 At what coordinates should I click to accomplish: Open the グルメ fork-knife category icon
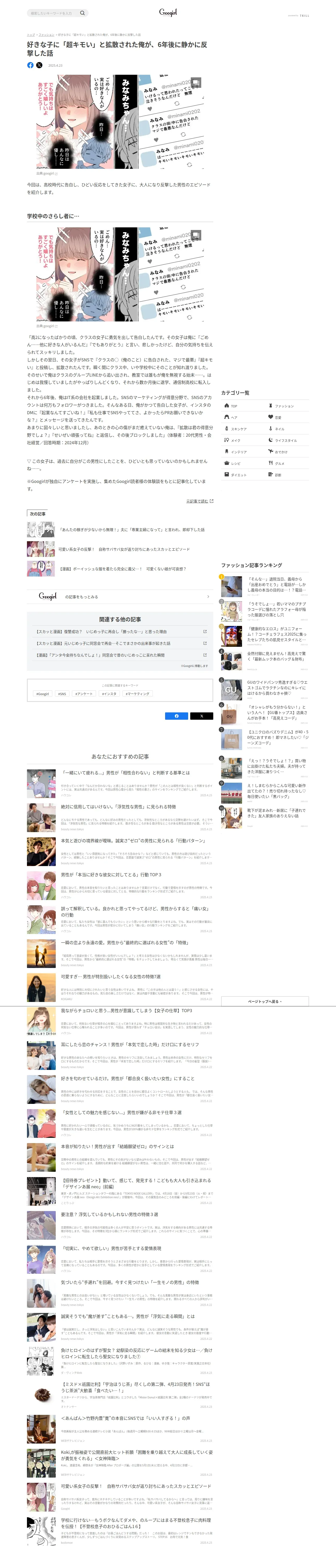[271, 463]
